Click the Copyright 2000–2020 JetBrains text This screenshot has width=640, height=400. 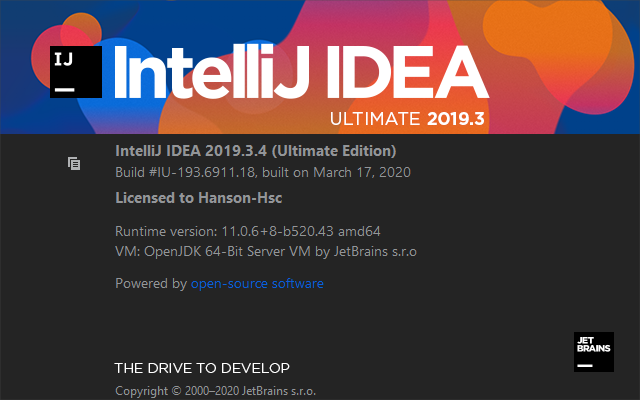pos(216,391)
